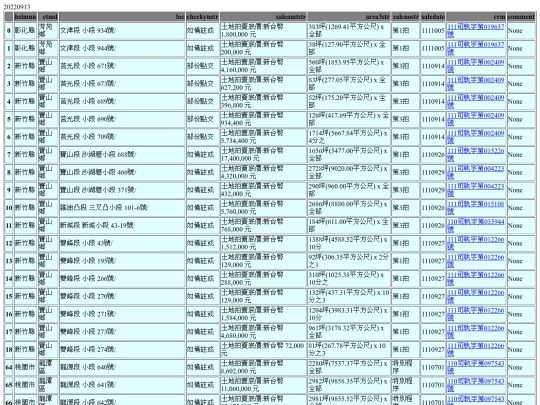Select the 627,200 元 sale amount cell
540x405 pixels.
(x=263, y=84)
